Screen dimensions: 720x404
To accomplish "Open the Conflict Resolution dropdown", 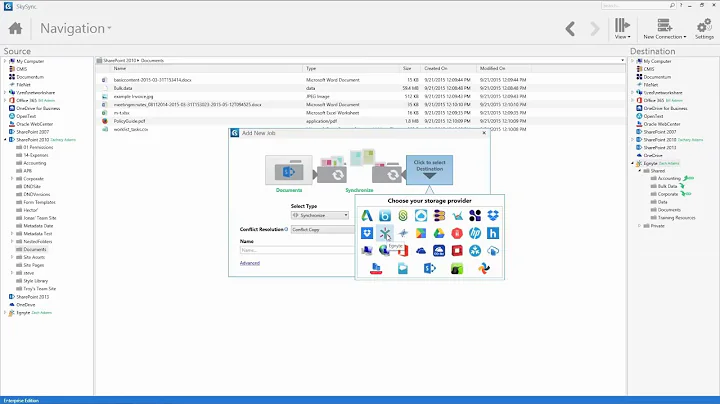I will [323, 230].
